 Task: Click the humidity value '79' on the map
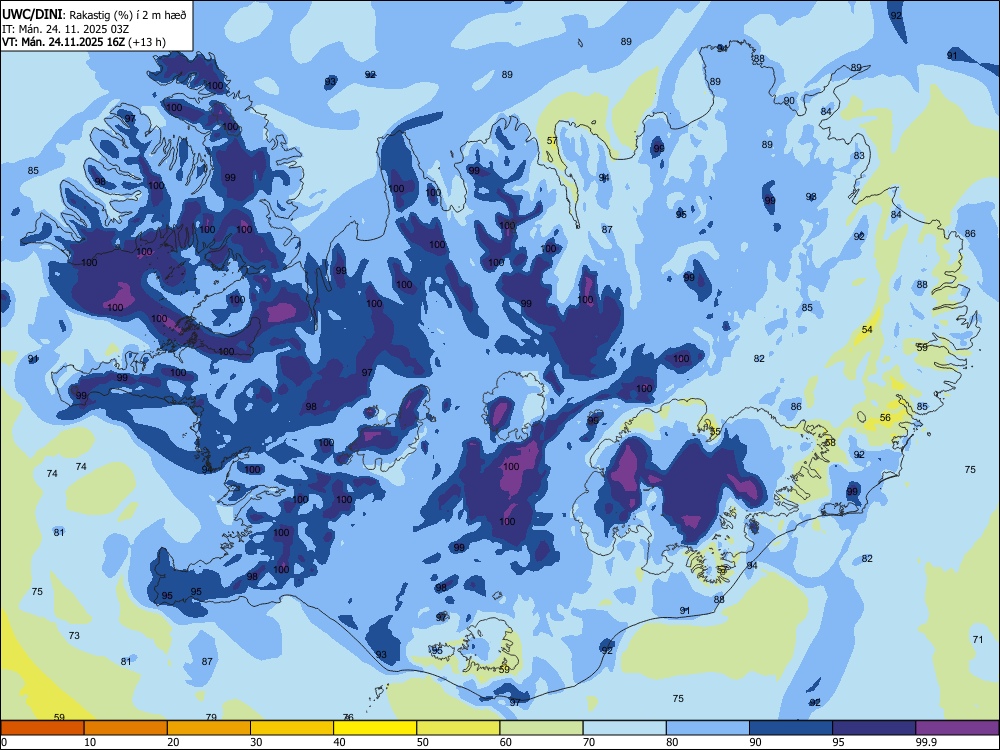pos(211,717)
